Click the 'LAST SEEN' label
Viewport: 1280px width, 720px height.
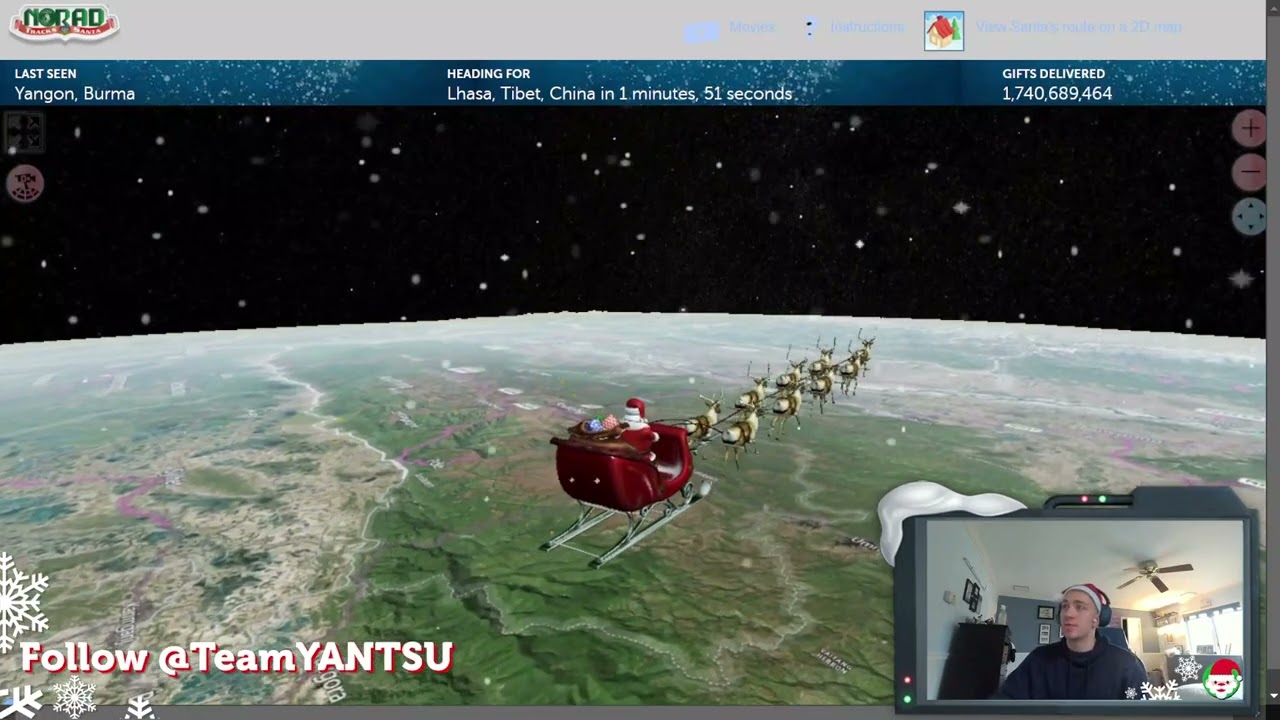click(45, 74)
